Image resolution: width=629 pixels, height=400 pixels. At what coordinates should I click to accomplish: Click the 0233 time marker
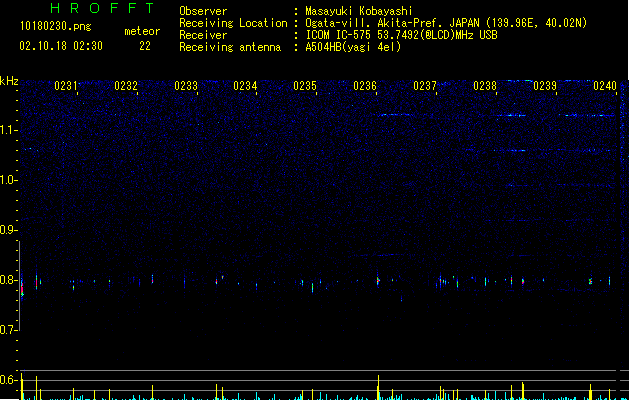(186, 86)
